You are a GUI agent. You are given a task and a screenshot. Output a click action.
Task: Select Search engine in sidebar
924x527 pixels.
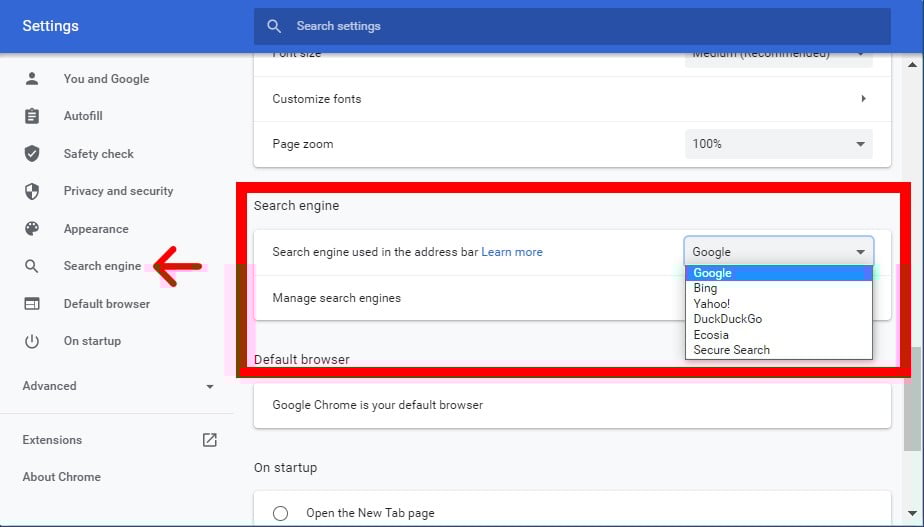coord(103,266)
